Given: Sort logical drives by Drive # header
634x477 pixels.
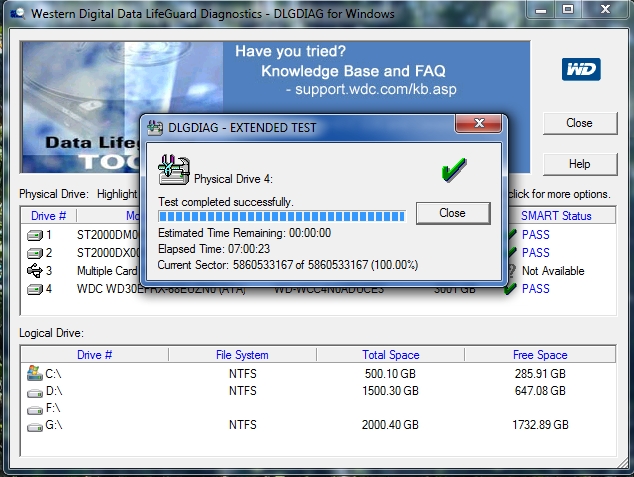Looking at the screenshot, I should tap(94, 355).
